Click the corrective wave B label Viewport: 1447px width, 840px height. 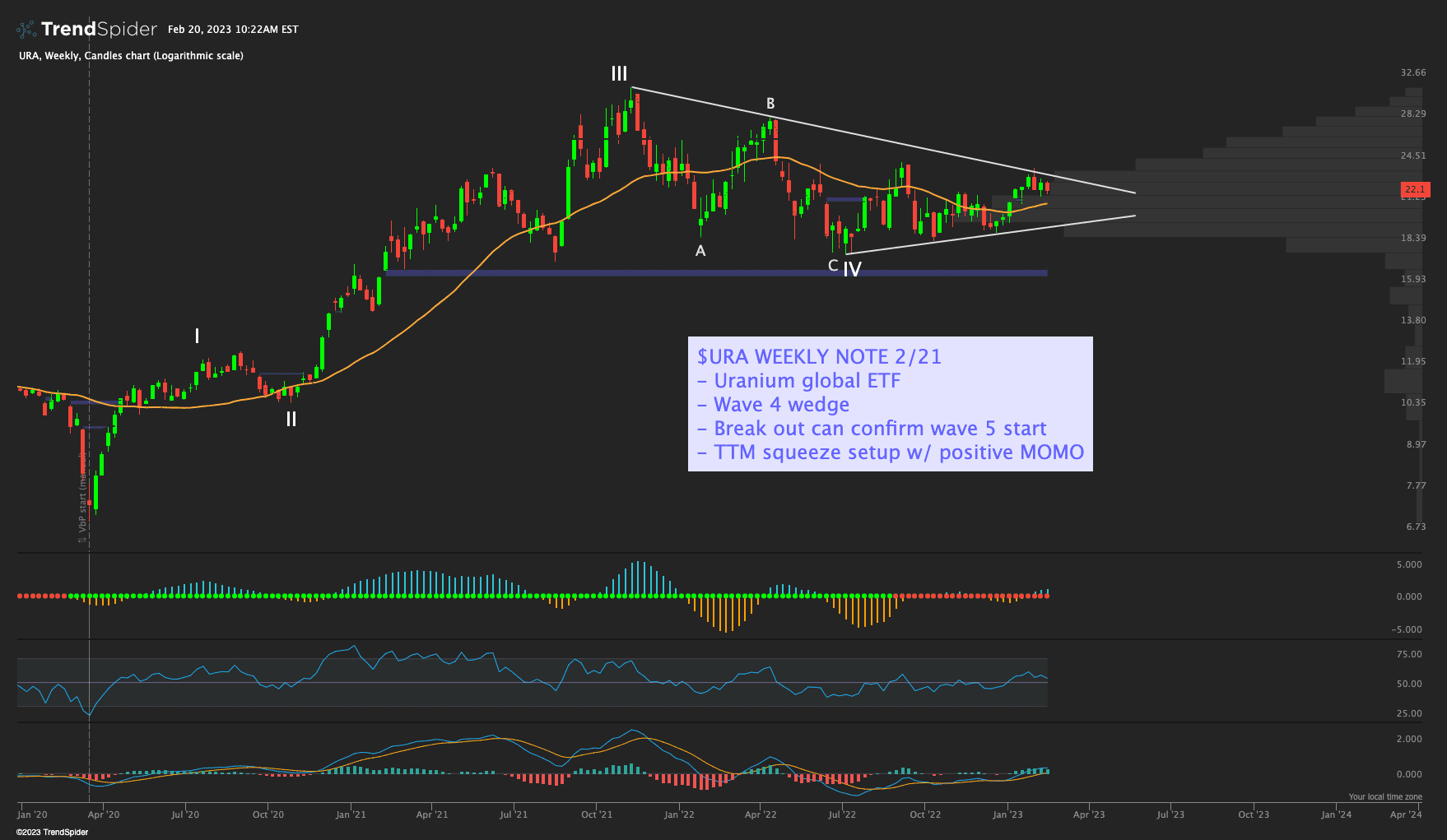pos(770,104)
